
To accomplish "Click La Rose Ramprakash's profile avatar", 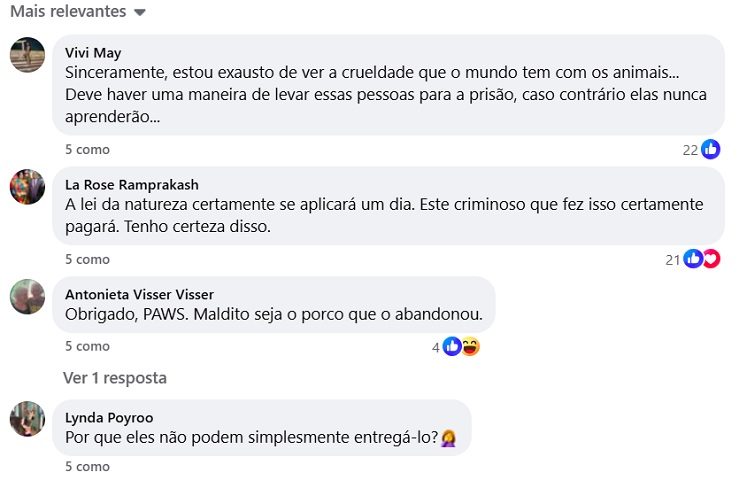I will (x=27, y=187).
